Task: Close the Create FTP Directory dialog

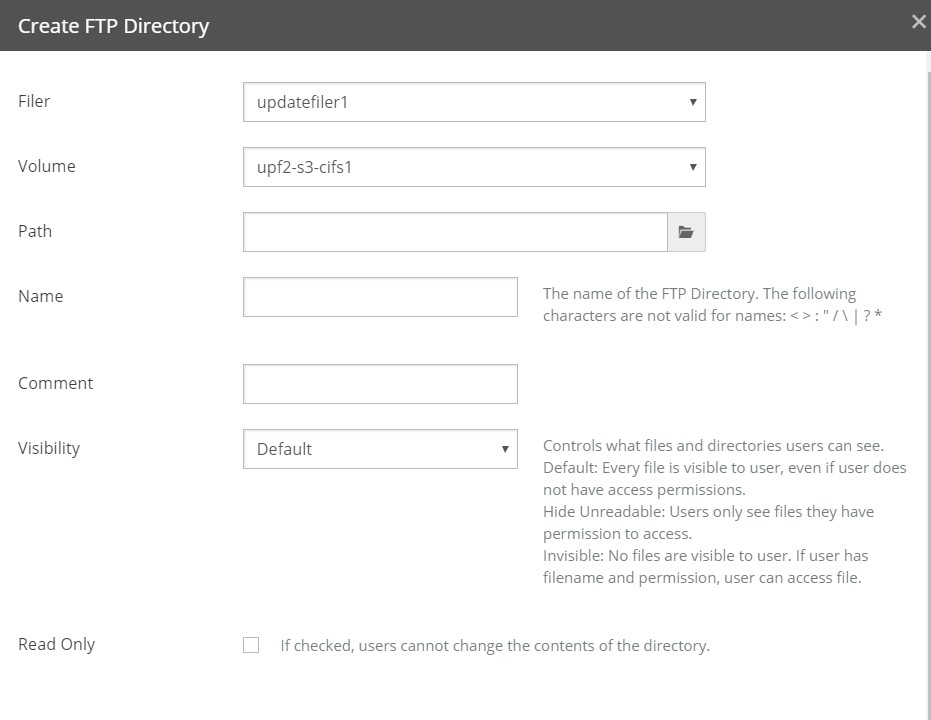Action: tap(919, 22)
